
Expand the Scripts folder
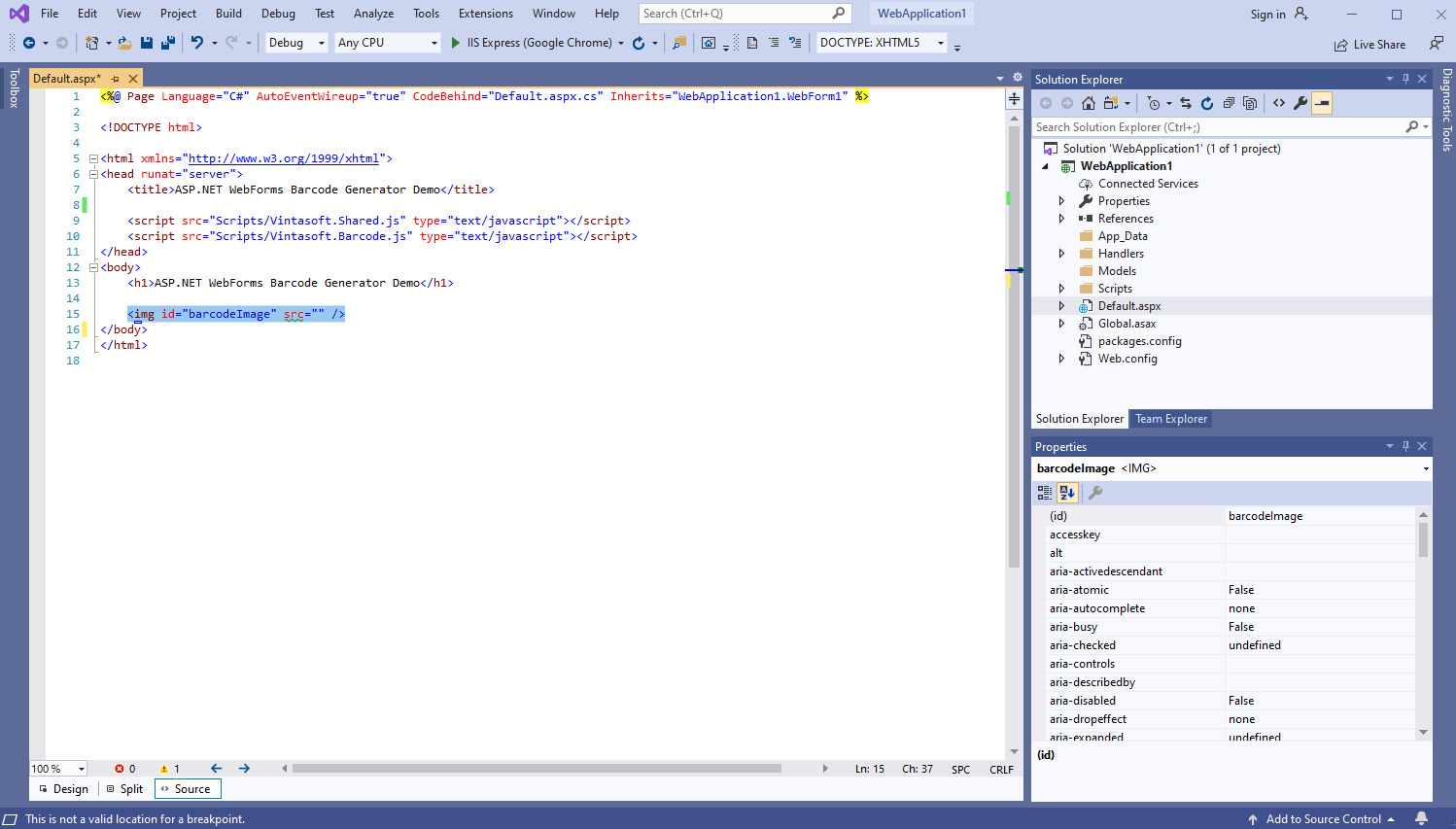tap(1061, 289)
